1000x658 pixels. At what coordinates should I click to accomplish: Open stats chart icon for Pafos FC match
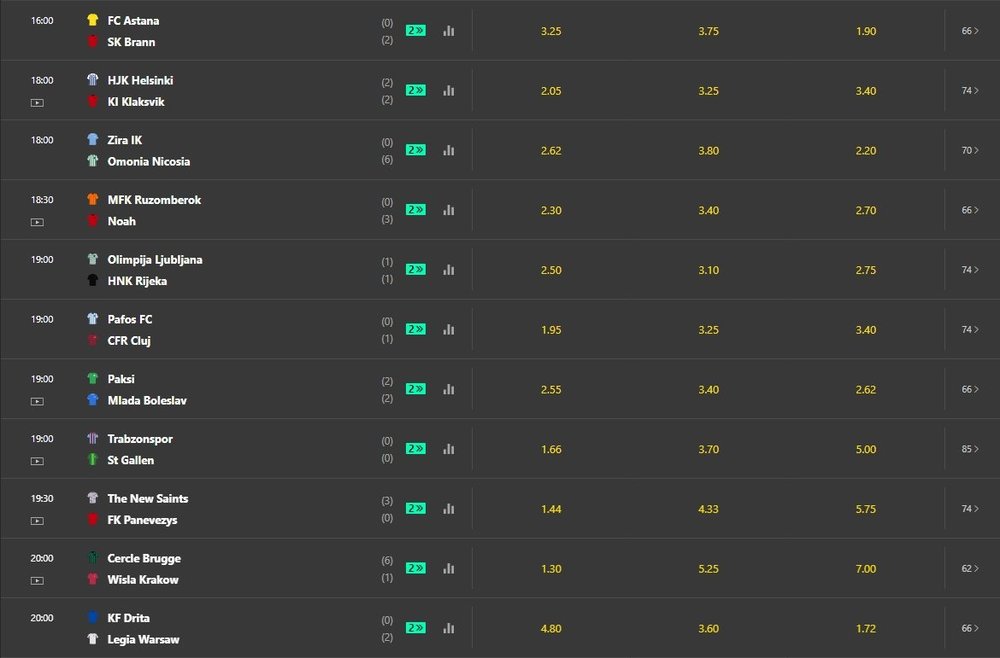tap(449, 330)
